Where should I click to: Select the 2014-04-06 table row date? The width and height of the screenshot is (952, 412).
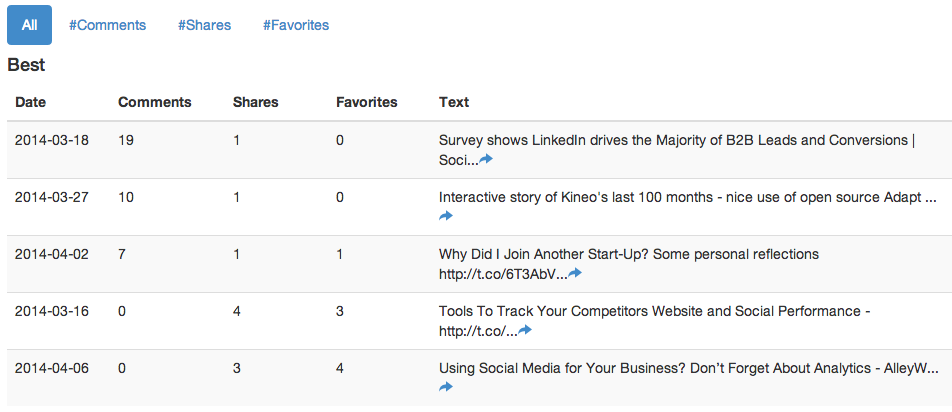click(x=52, y=368)
